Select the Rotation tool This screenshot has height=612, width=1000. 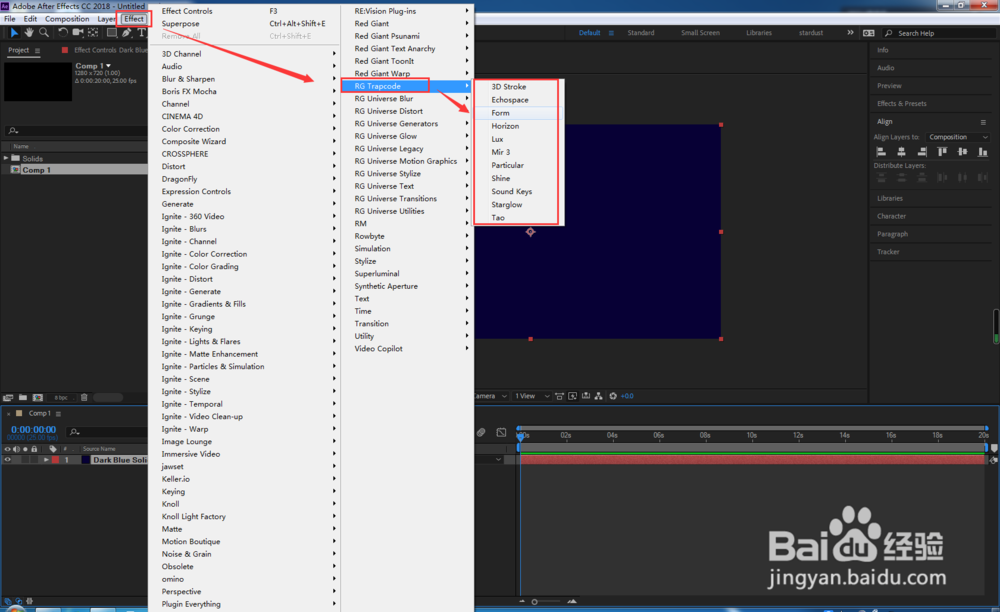pos(62,33)
